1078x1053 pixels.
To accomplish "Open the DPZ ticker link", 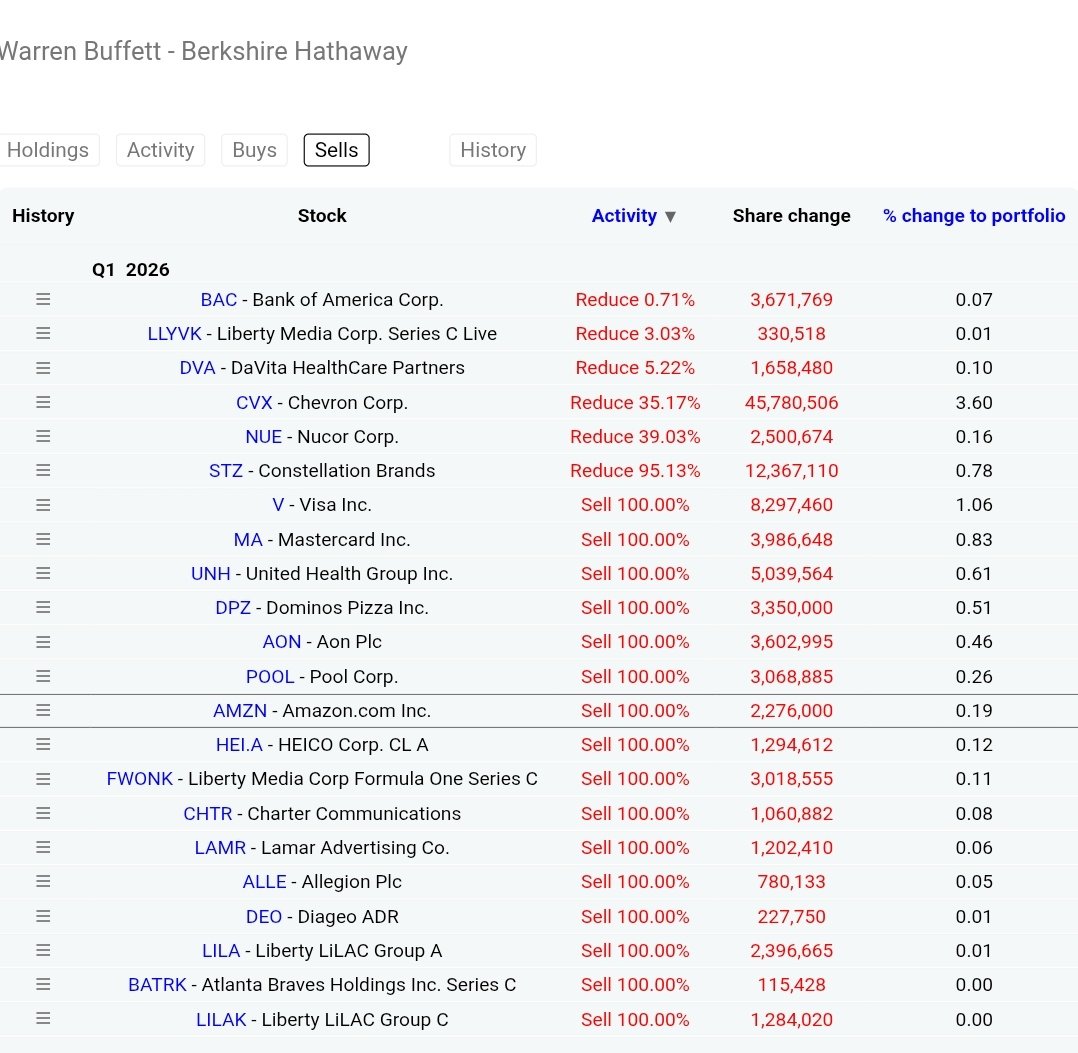I will [x=233, y=608].
